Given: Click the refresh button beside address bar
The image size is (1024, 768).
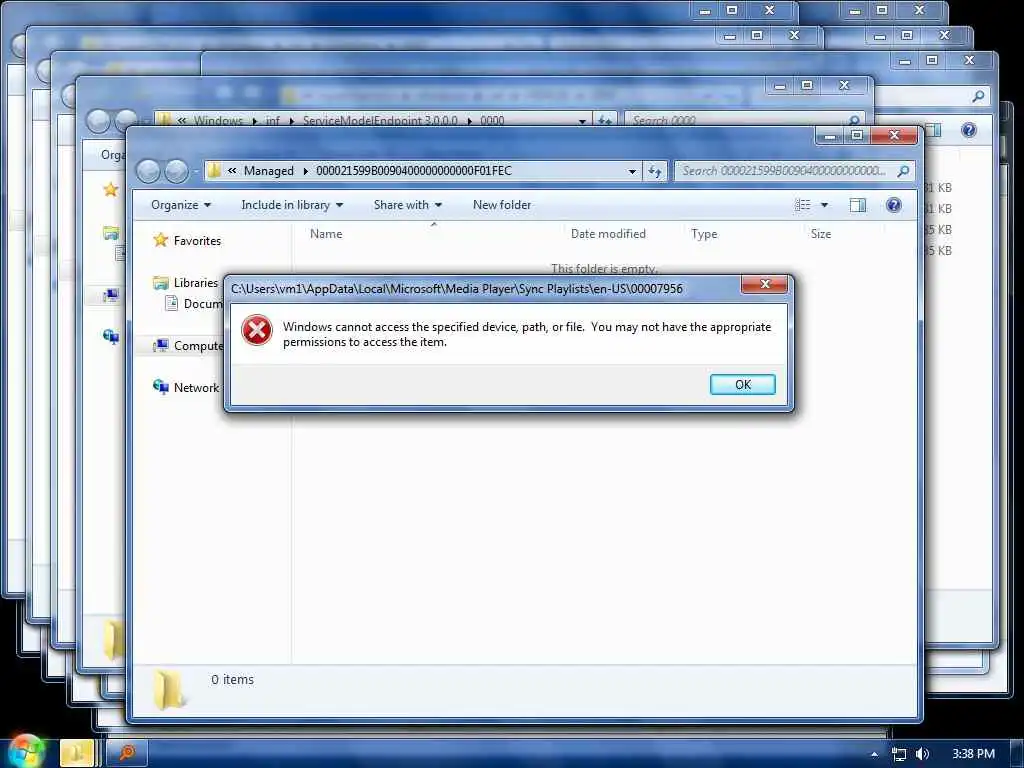Looking at the screenshot, I should pyautogui.click(x=654, y=172).
